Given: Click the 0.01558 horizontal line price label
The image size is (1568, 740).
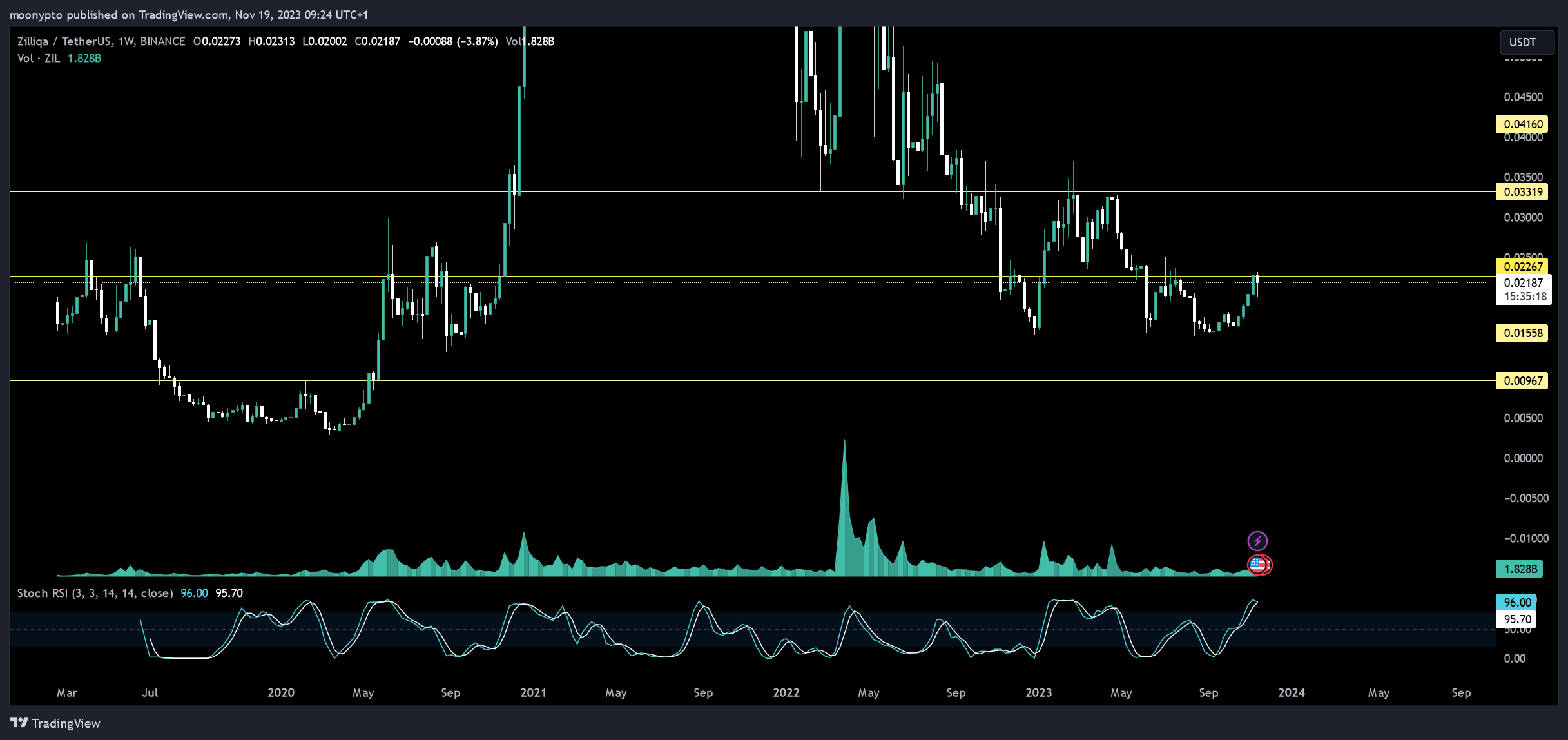Looking at the screenshot, I should click(x=1523, y=333).
